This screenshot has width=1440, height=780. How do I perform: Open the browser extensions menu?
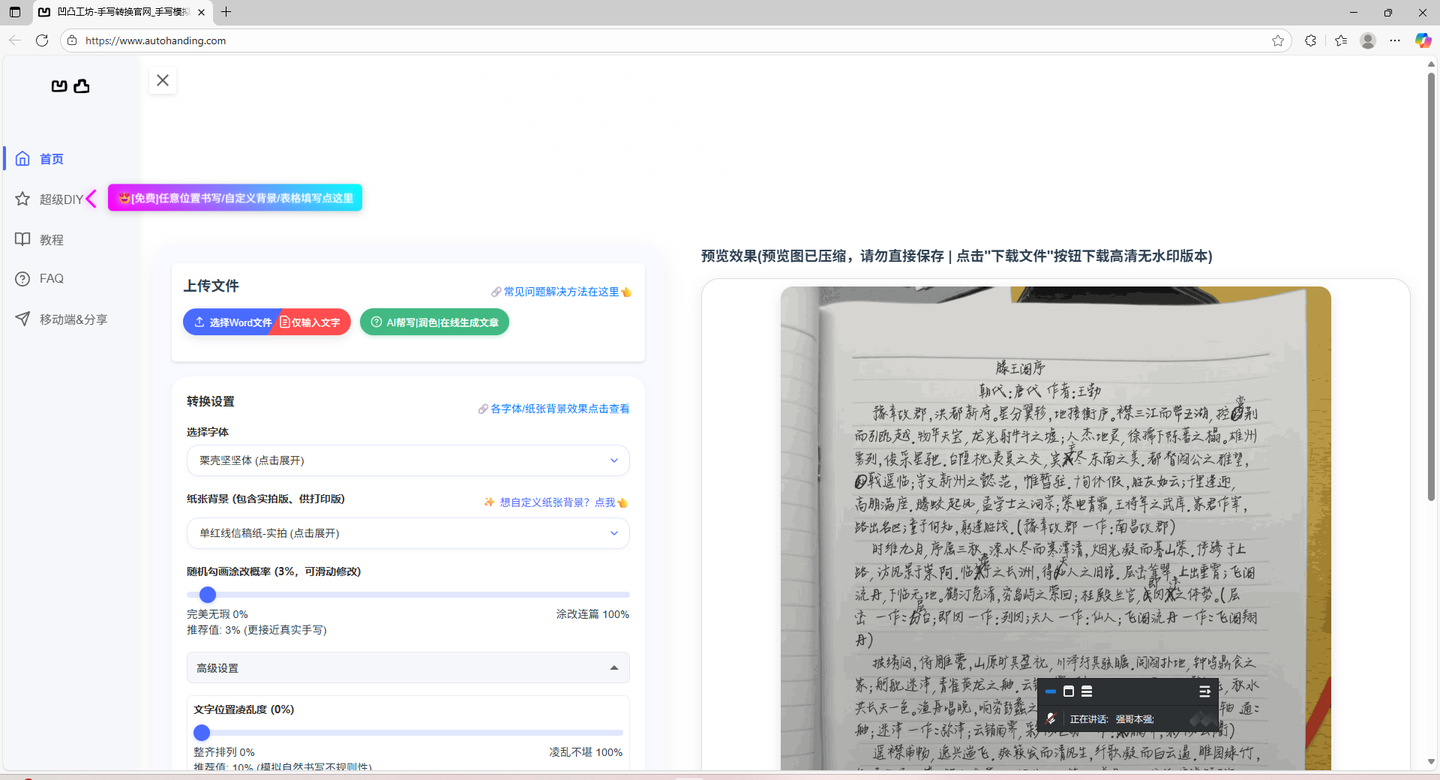click(1311, 41)
